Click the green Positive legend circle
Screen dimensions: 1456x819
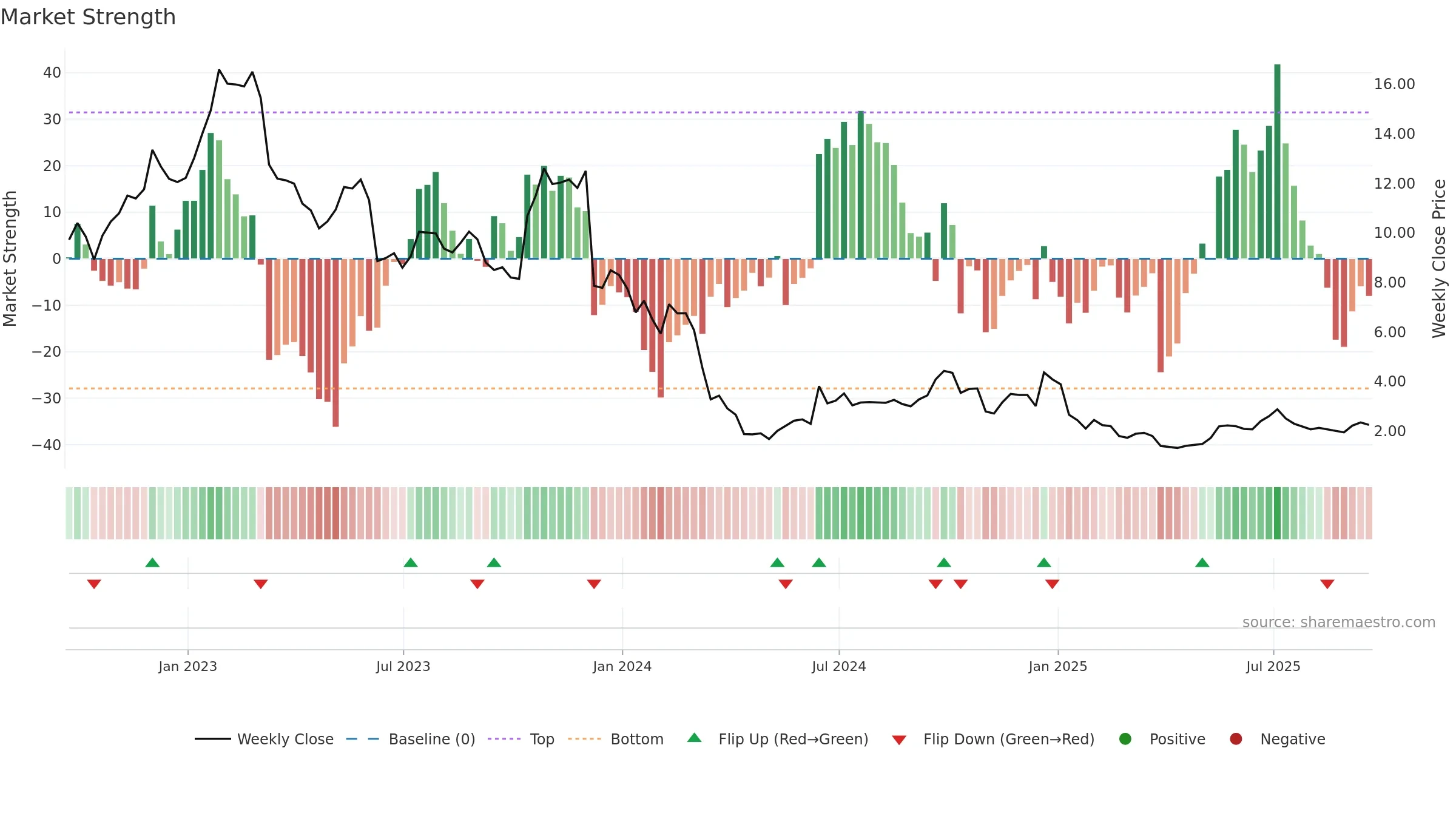(1125, 739)
